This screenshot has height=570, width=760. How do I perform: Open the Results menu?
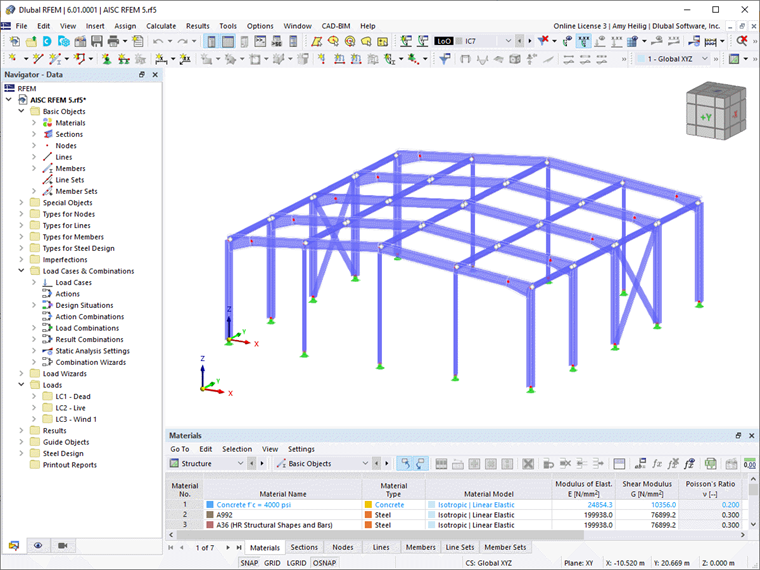click(198, 26)
